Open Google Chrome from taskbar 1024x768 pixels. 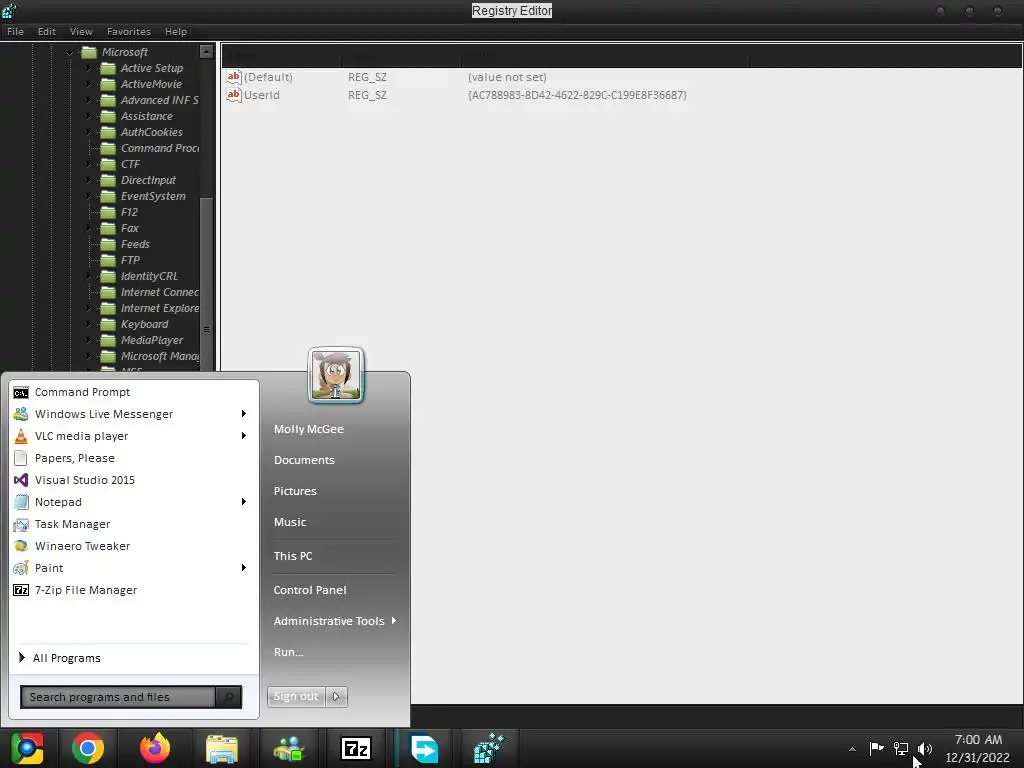88,748
